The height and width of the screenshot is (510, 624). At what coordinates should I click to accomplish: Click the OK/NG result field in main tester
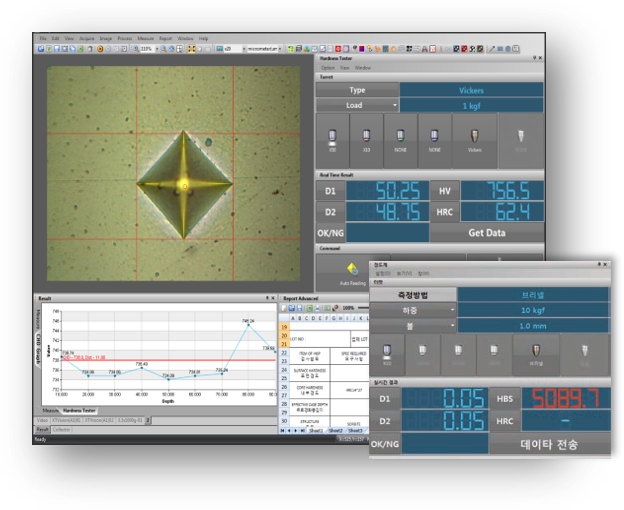388,233
